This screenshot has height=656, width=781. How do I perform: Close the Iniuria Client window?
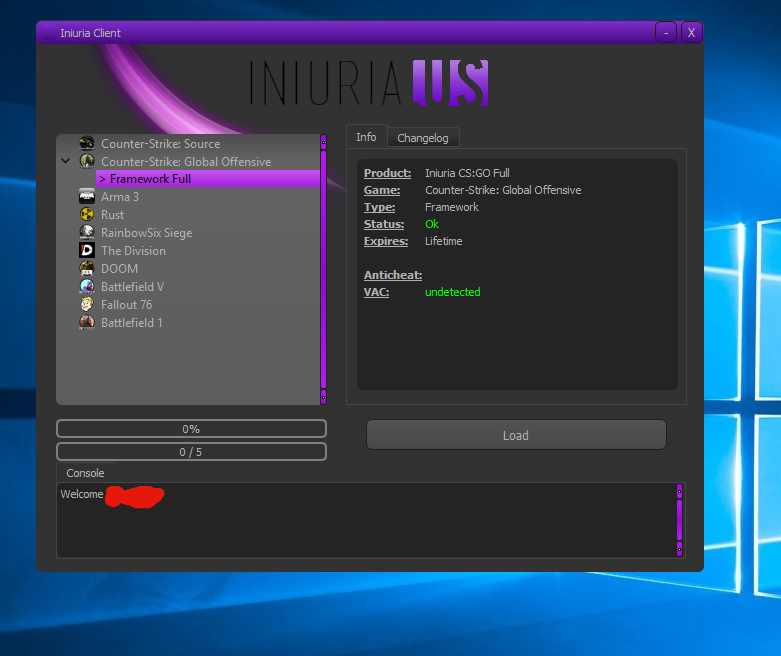point(691,33)
